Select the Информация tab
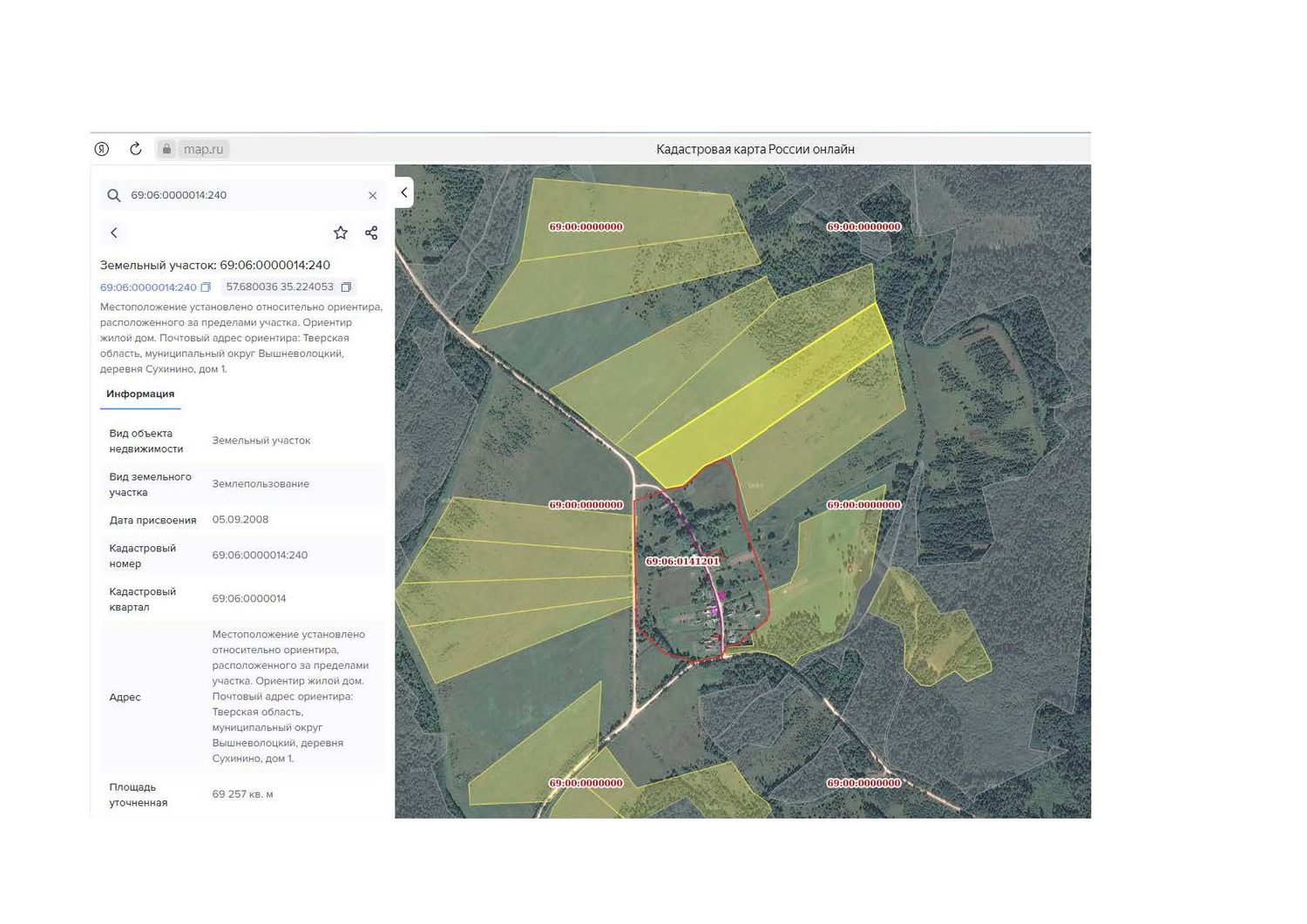This screenshot has width=1307, height=924. click(x=140, y=394)
